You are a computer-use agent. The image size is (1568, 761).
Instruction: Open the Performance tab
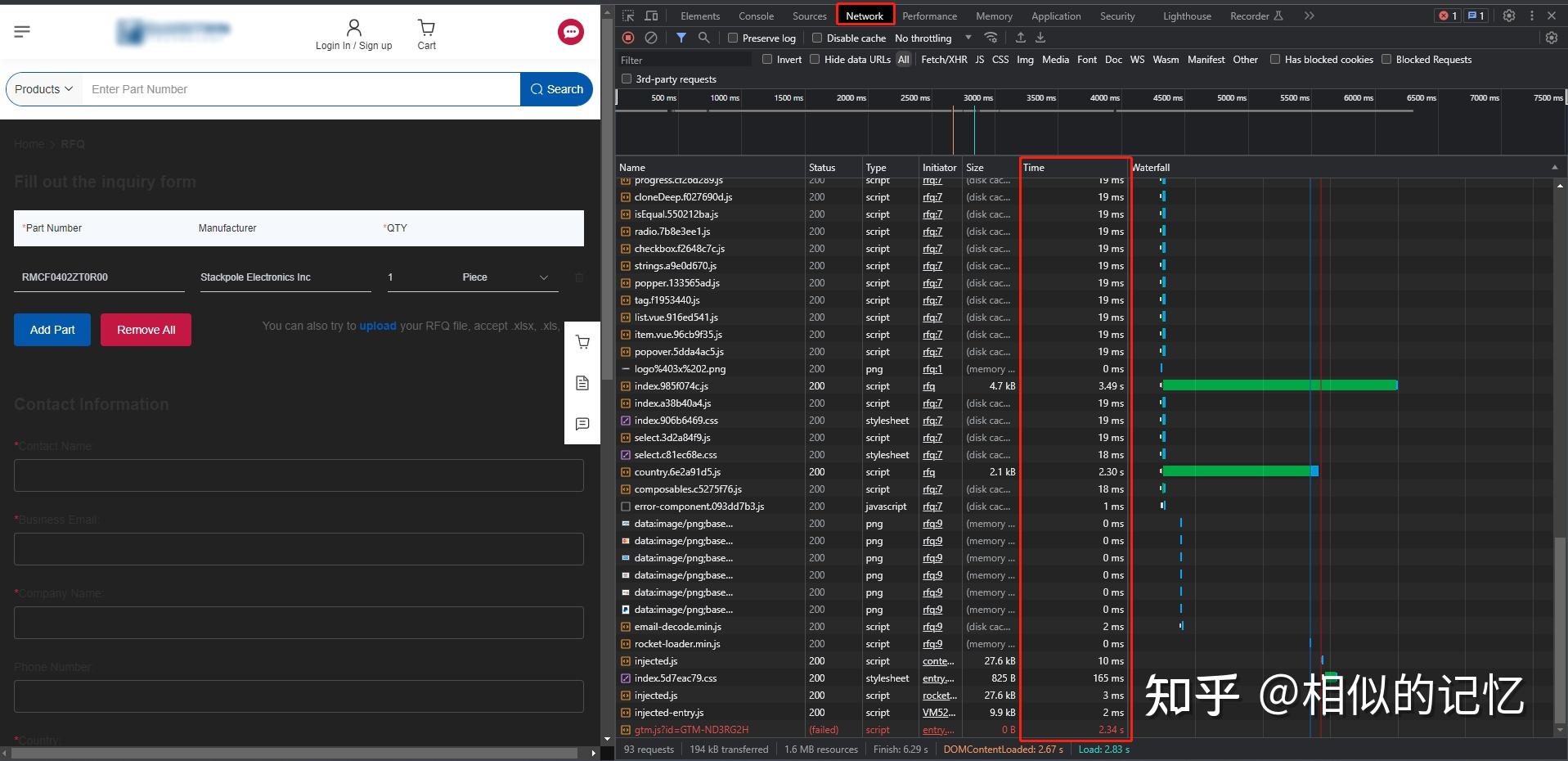click(929, 16)
